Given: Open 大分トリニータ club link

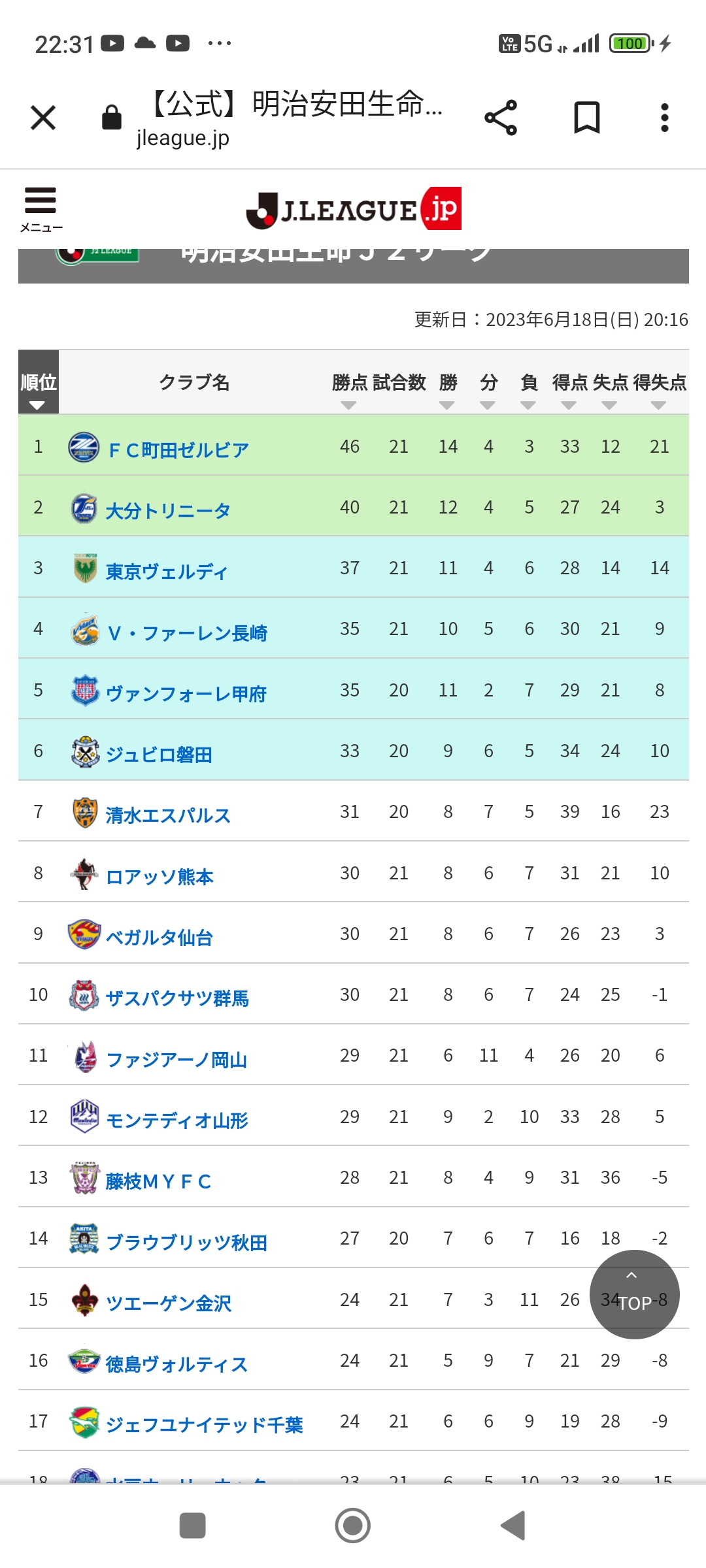Looking at the screenshot, I should click(168, 511).
